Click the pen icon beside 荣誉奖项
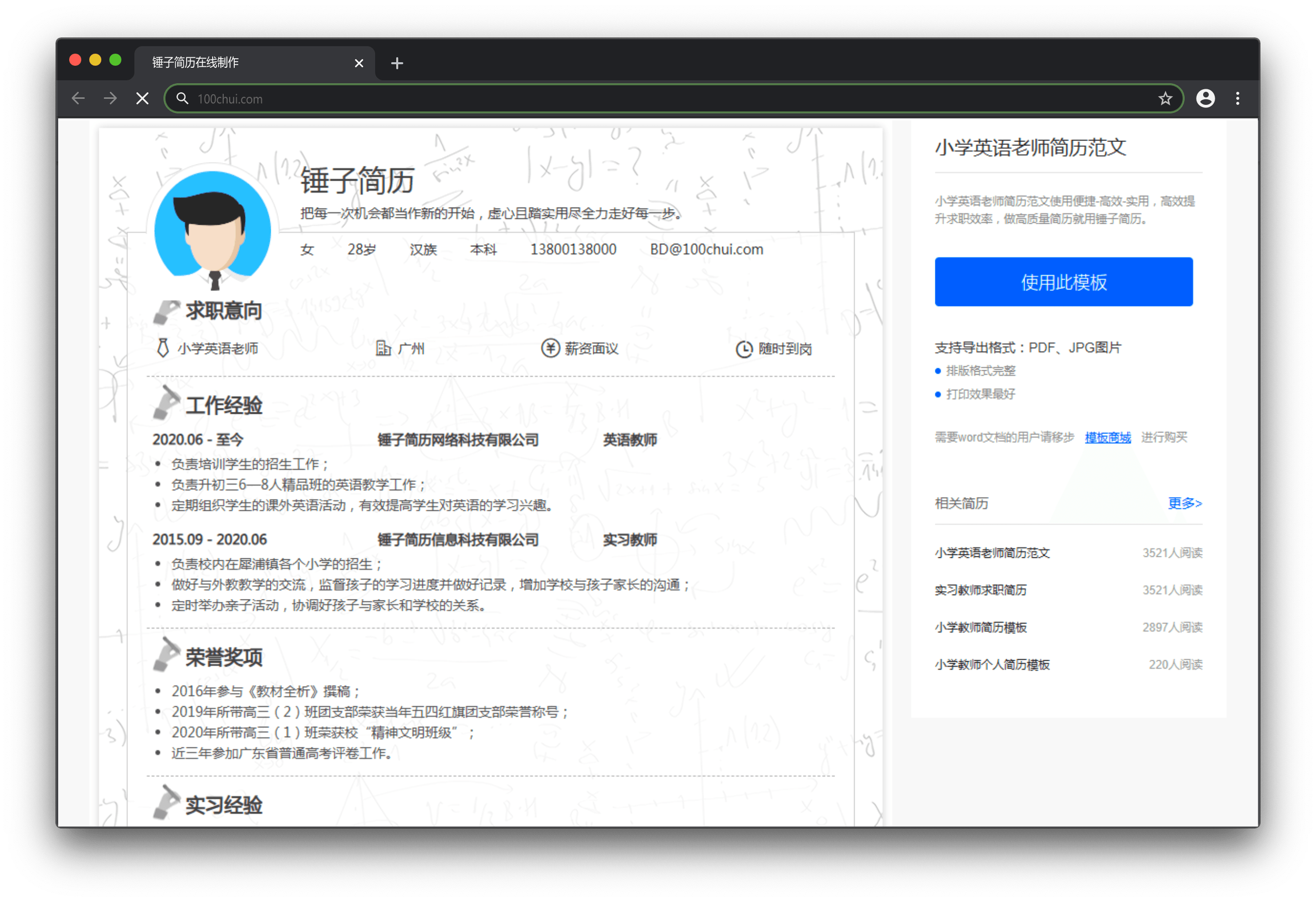 click(x=167, y=654)
